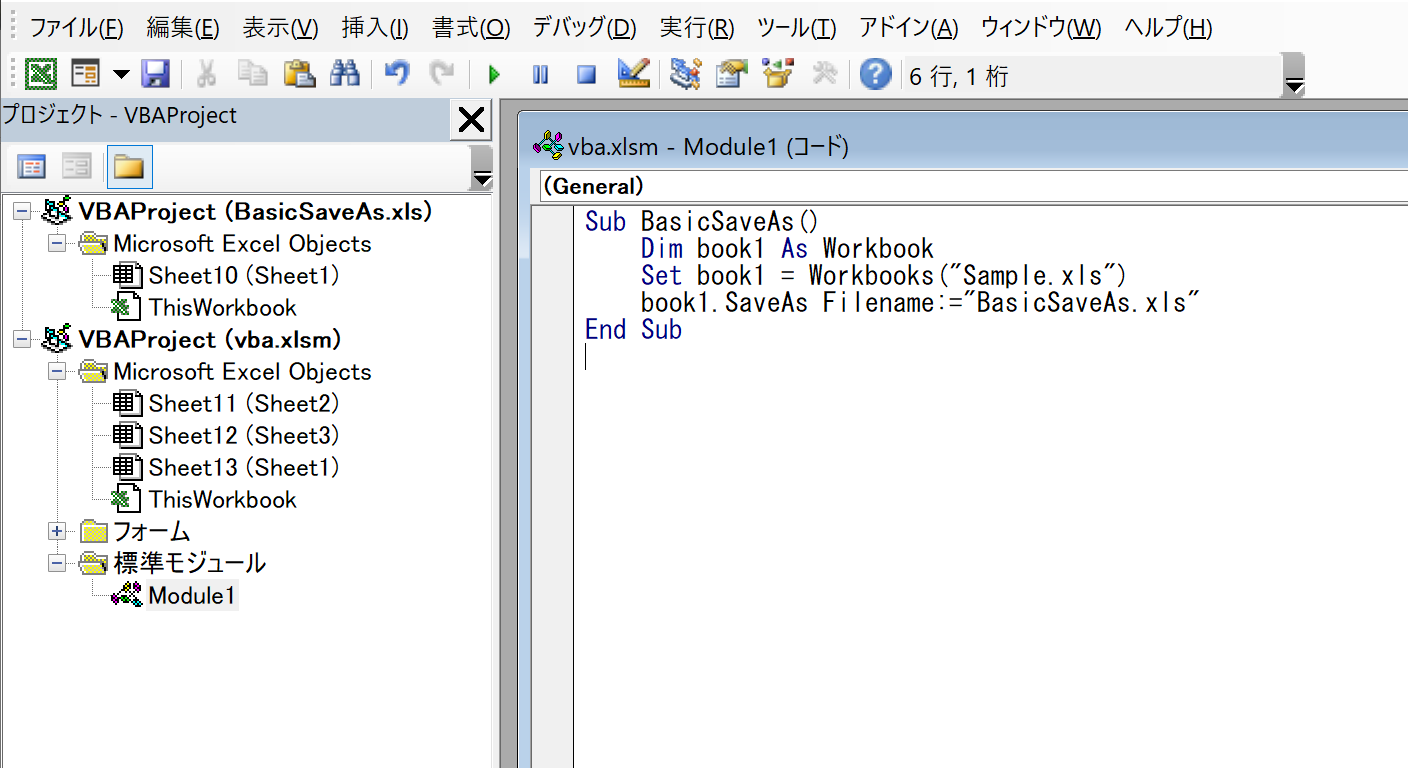1408x768 pixels.
Task: Click the Break pause icon
Action: [x=540, y=75]
